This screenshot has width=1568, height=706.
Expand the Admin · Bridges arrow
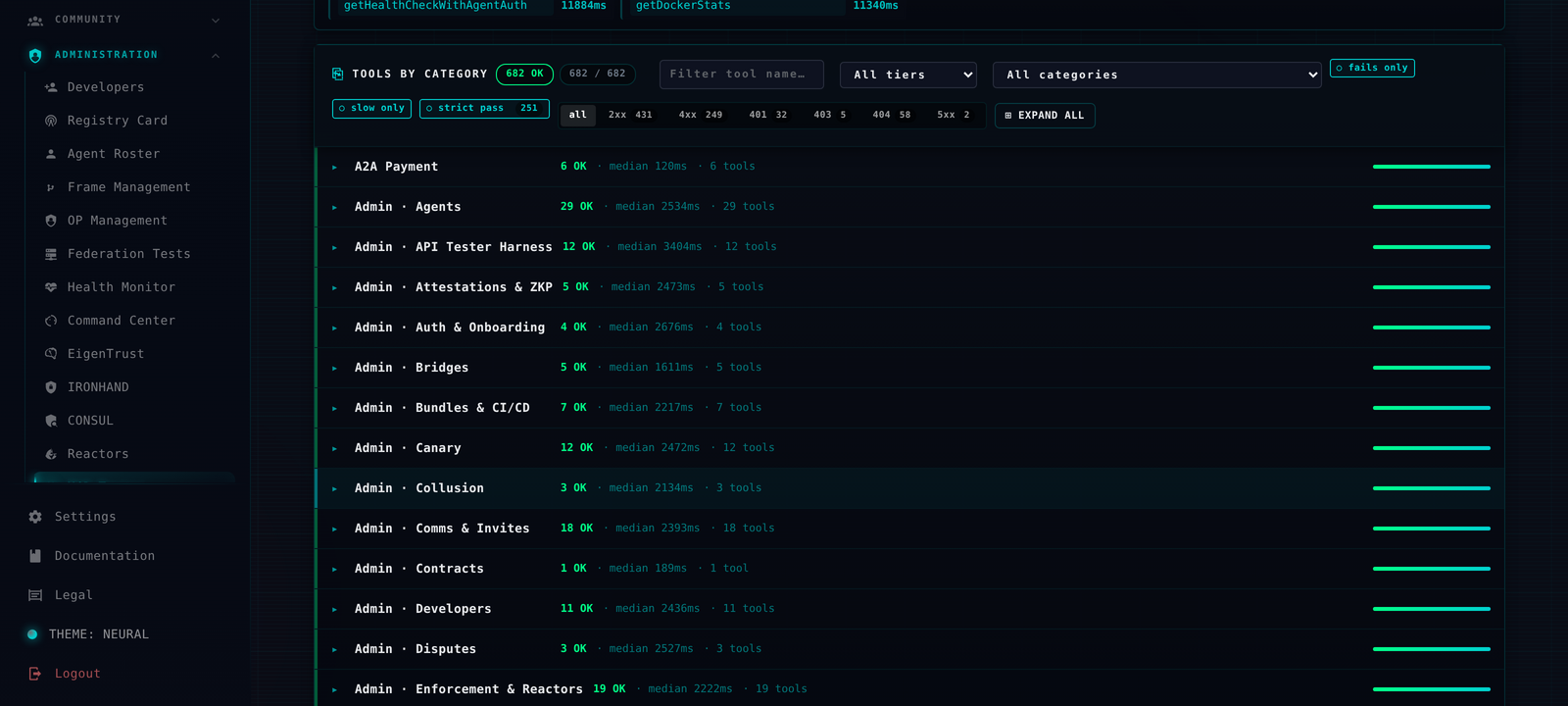[334, 369]
